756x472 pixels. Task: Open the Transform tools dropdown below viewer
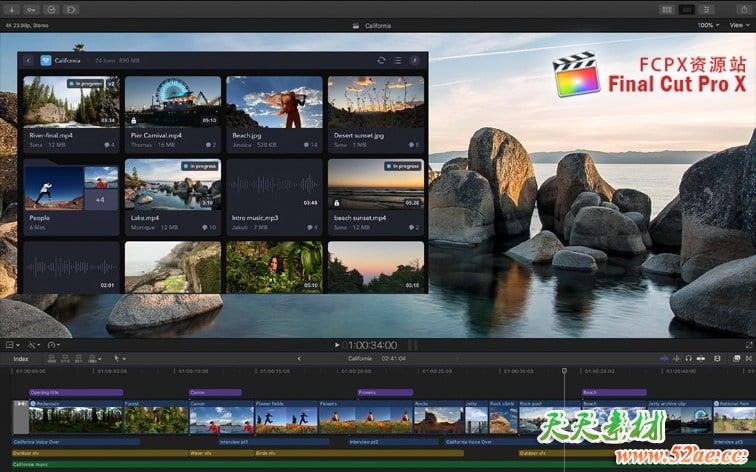pyautogui.click(x=34, y=345)
